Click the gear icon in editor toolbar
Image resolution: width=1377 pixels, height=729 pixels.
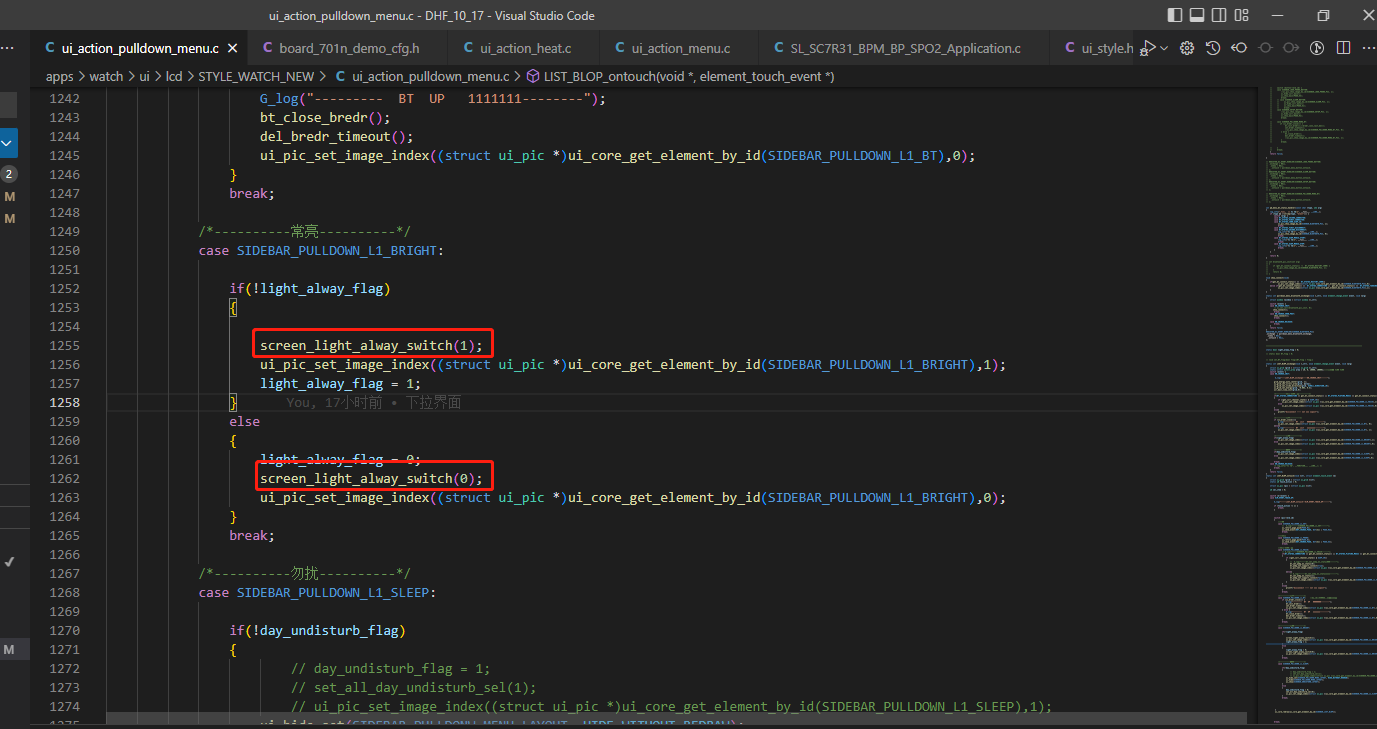[1187, 48]
